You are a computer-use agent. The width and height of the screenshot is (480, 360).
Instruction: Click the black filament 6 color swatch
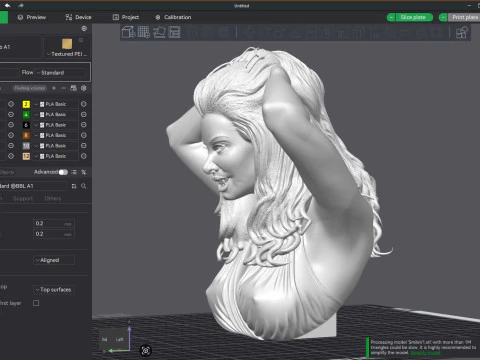tap(26, 125)
